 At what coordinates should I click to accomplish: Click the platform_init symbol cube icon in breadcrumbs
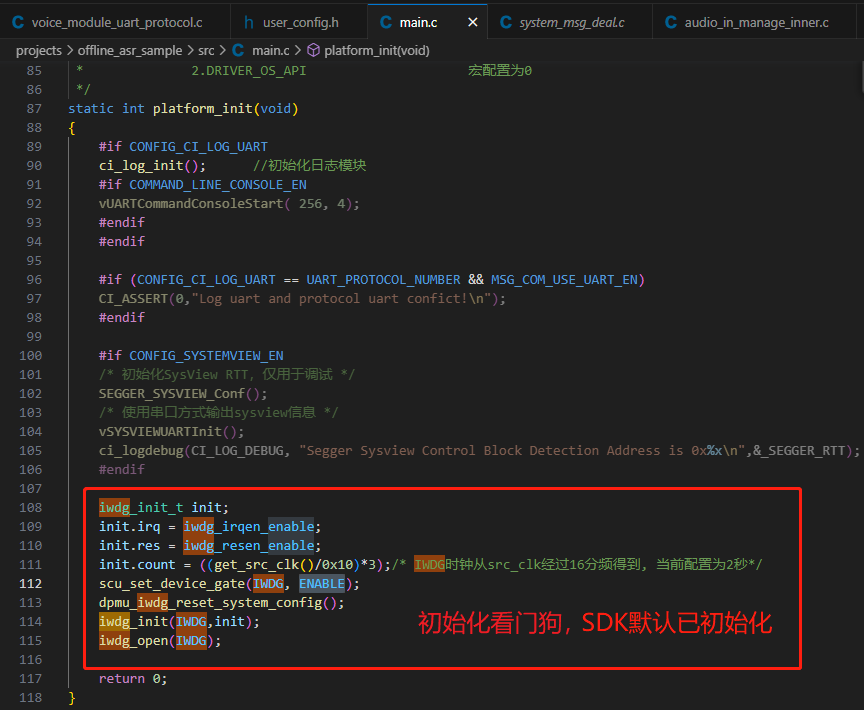(x=313, y=50)
